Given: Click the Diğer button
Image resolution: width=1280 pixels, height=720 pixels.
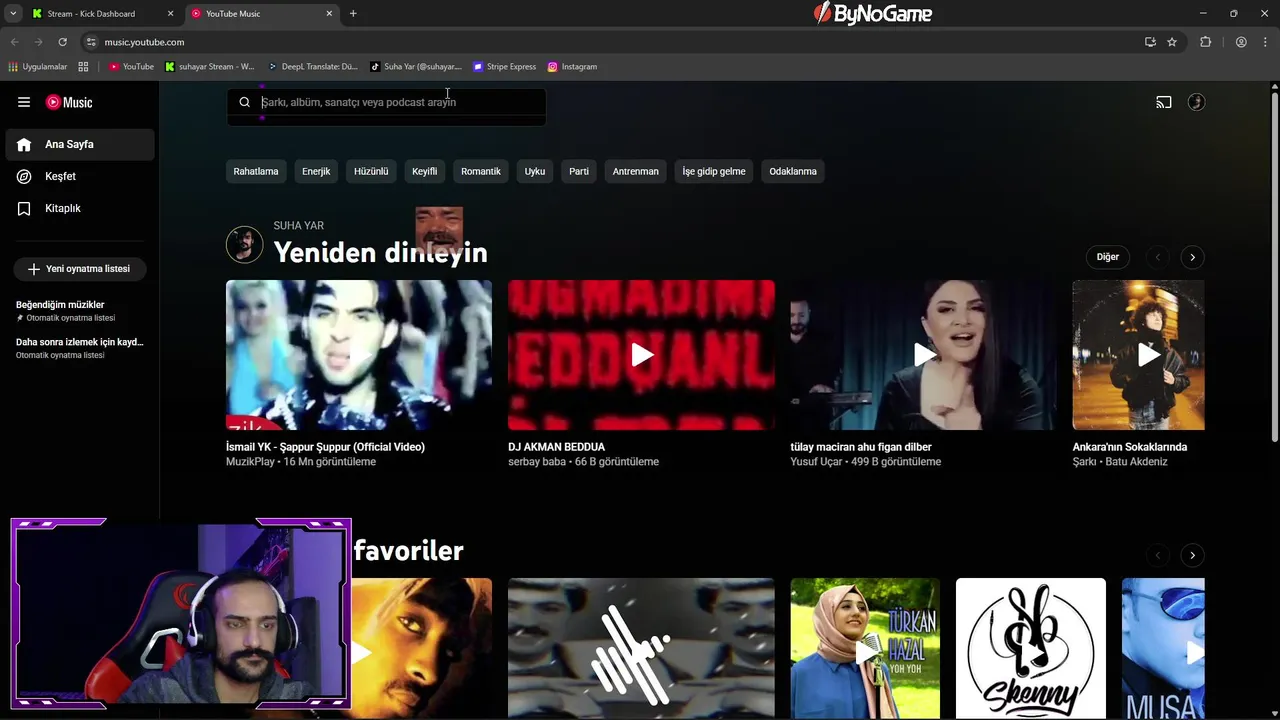Looking at the screenshot, I should point(1108,257).
